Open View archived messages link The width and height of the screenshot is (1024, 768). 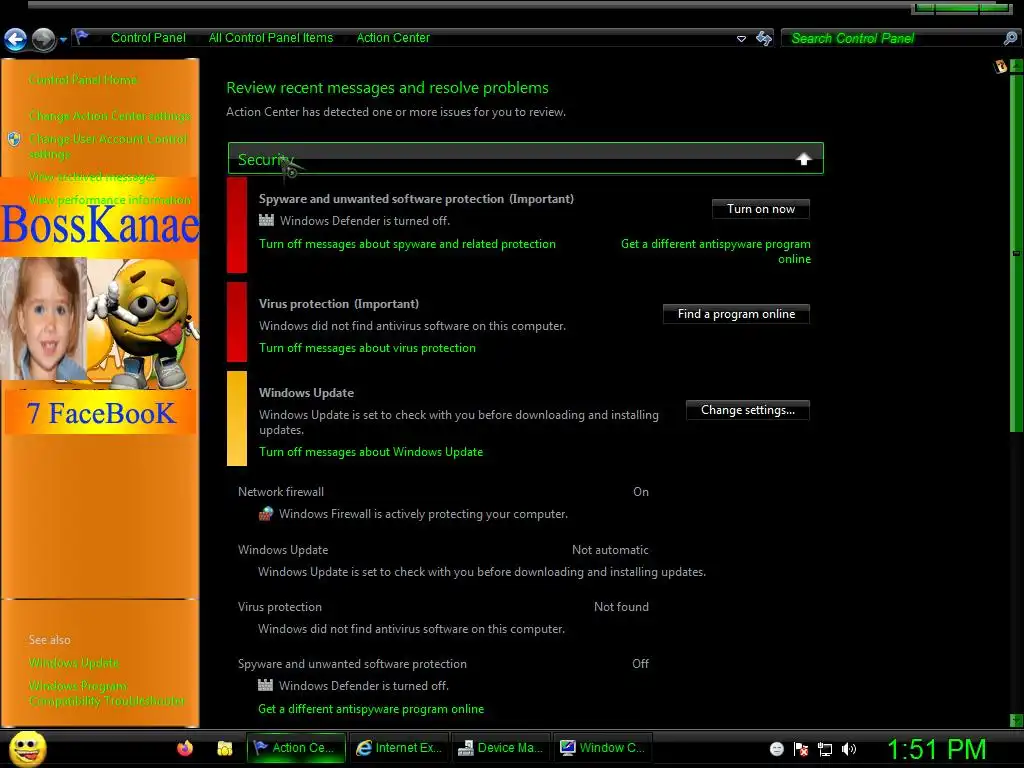coord(92,177)
